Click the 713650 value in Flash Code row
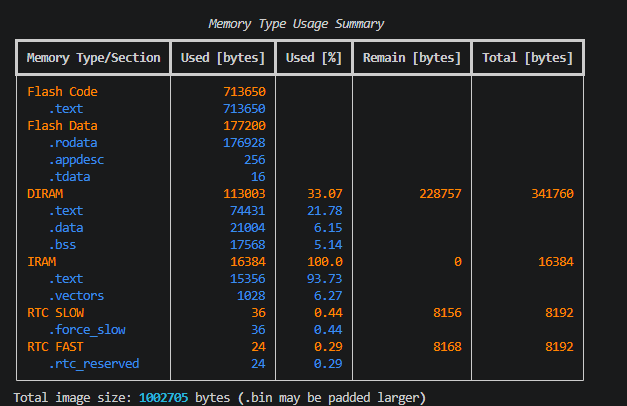 244,92
